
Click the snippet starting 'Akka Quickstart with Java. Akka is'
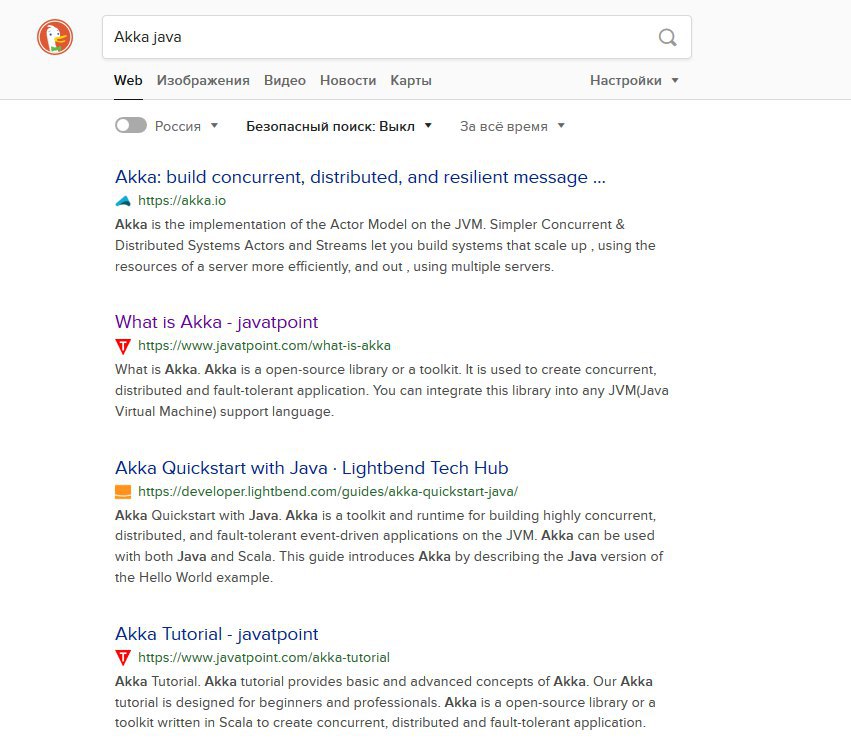[x=389, y=546]
